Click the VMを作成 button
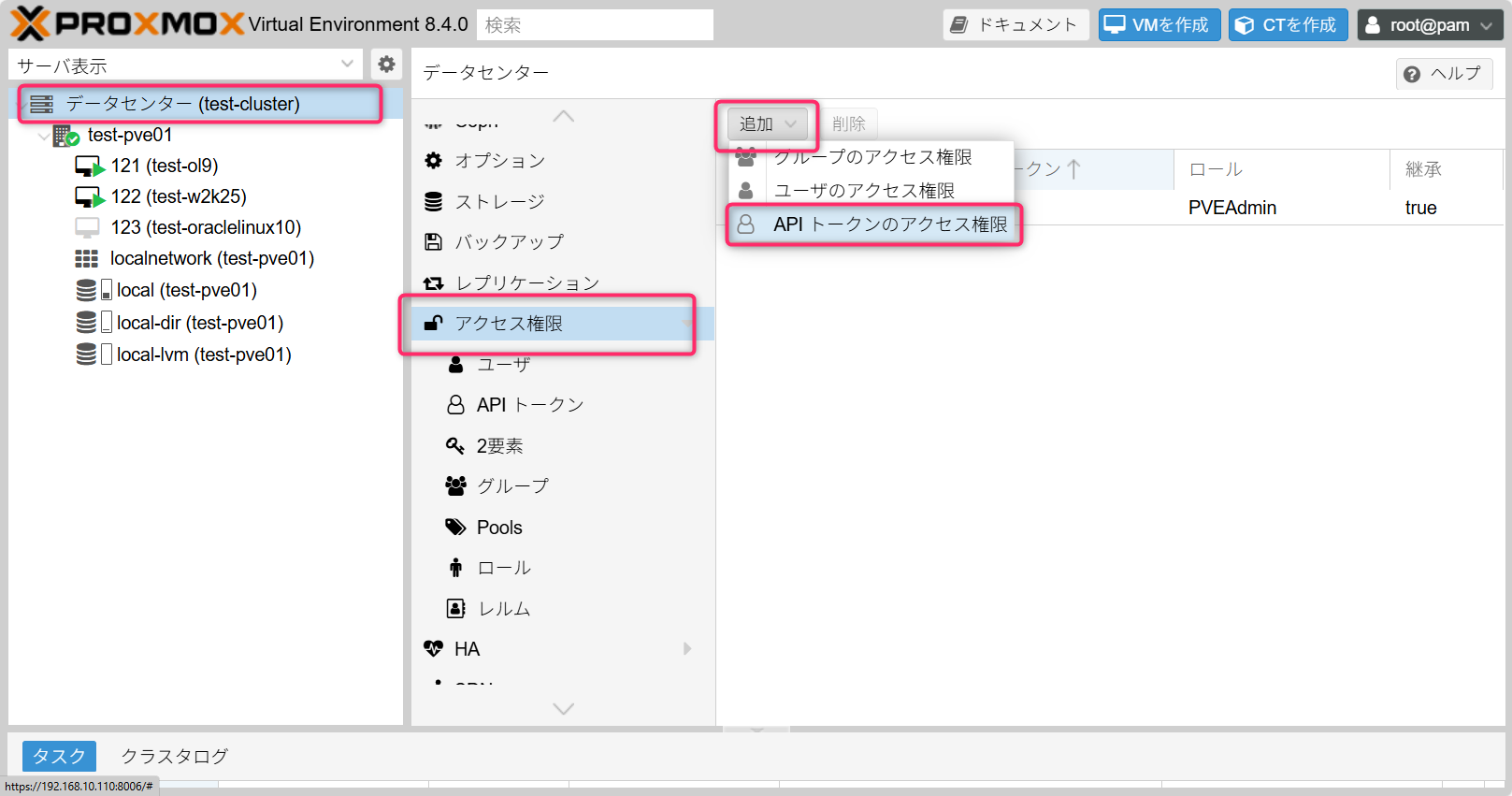Viewport: 1512px width, 796px height. [1159, 25]
